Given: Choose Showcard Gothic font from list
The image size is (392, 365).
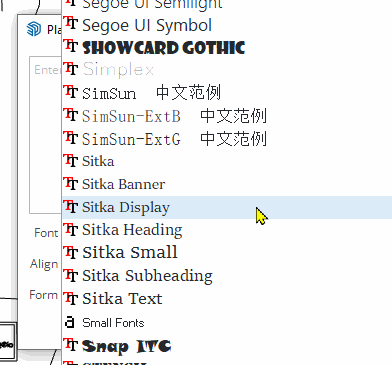Looking at the screenshot, I should pos(227,47).
